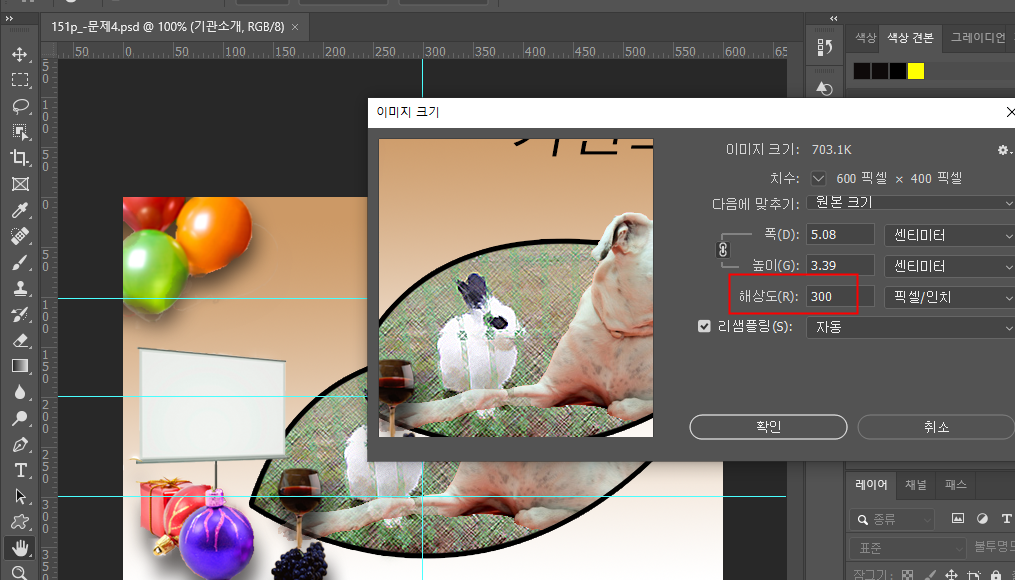Select the Move tool
Viewport: 1015px width, 580px height.
[19, 54]
